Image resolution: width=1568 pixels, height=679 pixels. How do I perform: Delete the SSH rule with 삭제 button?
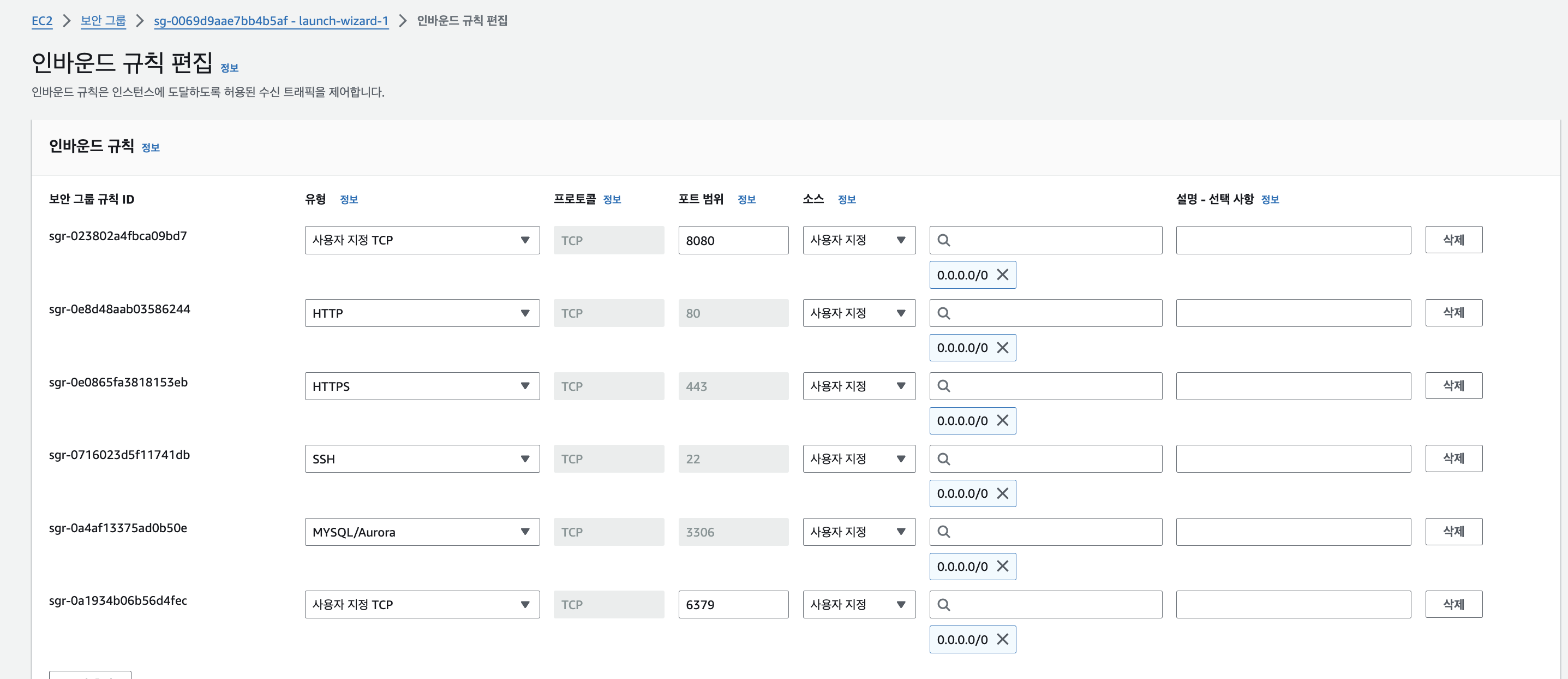(x=1453, y=458)
